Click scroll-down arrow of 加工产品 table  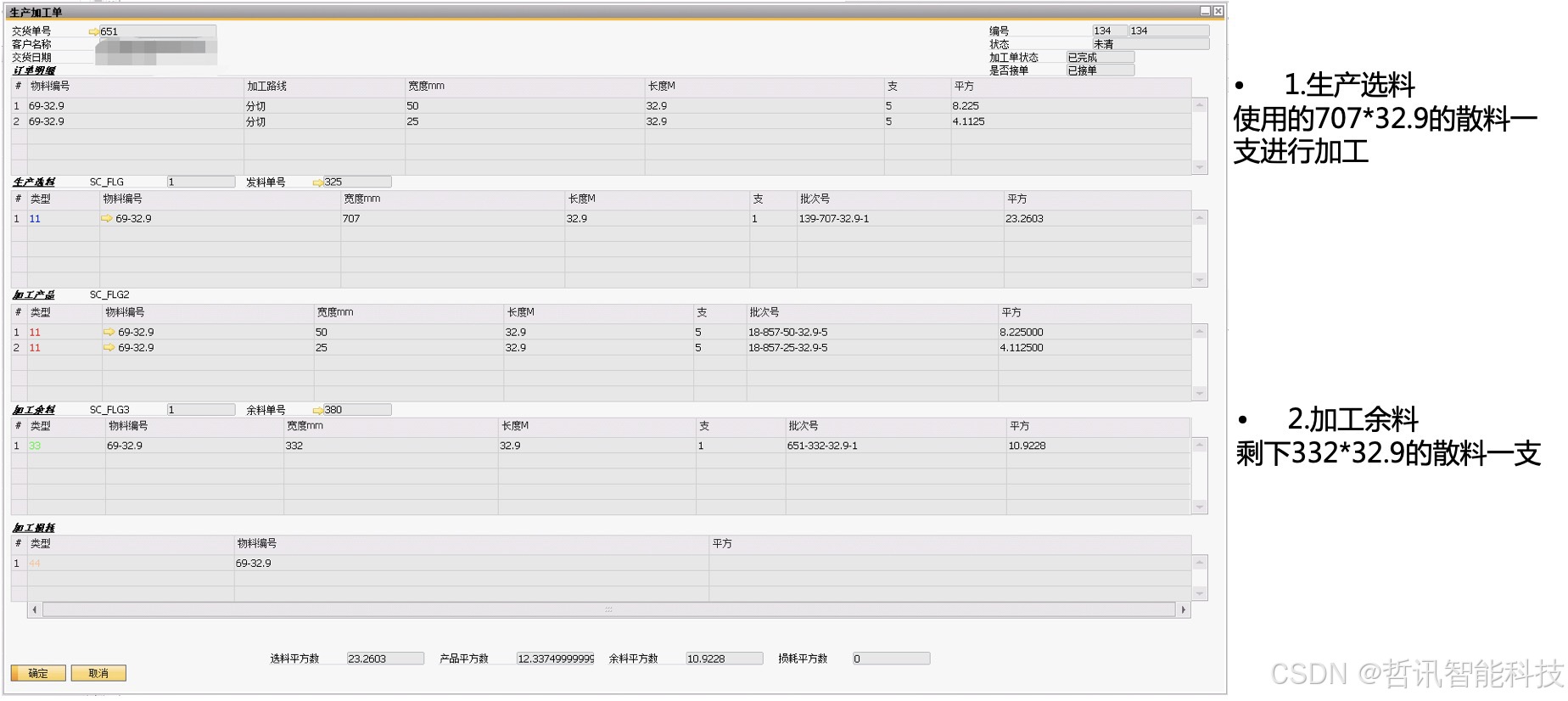pos(1200,394)
